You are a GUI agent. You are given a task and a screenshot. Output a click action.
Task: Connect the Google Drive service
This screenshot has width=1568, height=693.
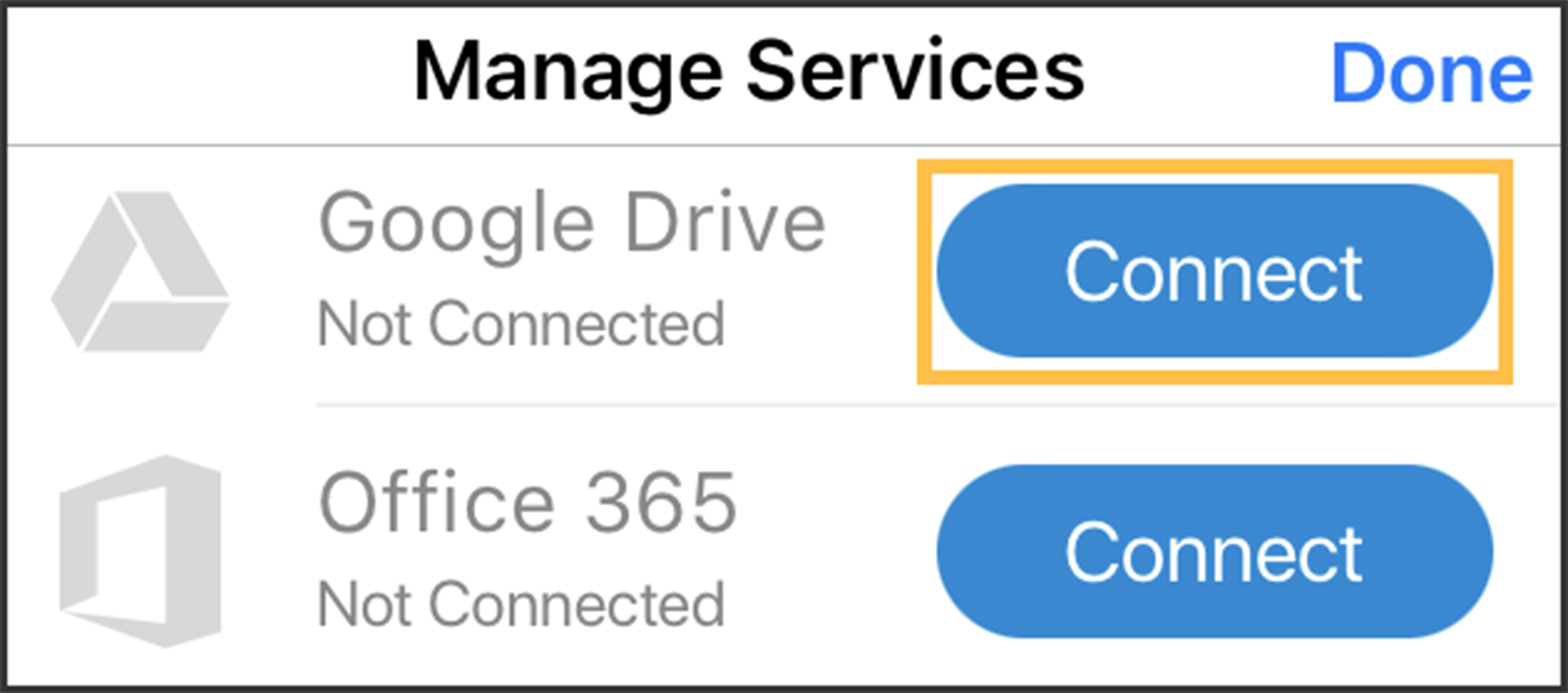coord(1214,271)
